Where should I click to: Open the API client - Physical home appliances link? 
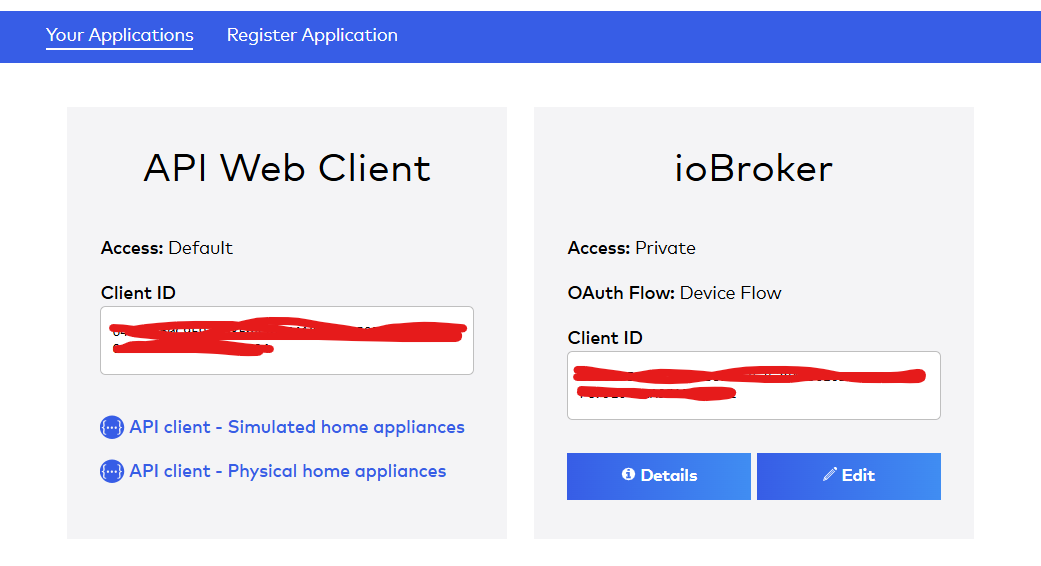(x=287, y=471)
